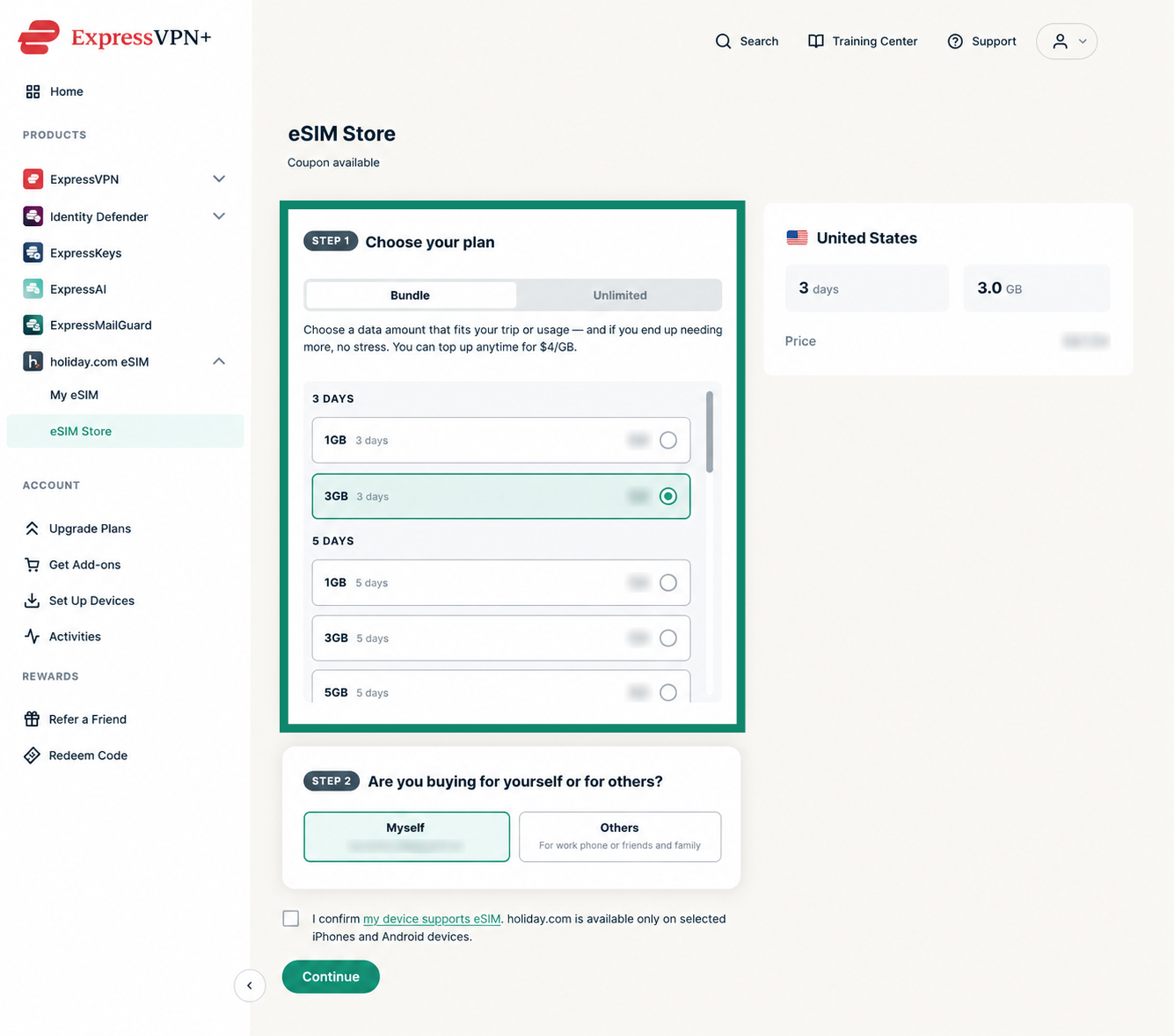The width and height of the screenshot is (1174, 1036).
Task: Open Get Add-ons in the sidebar
Action: point(84,565)
